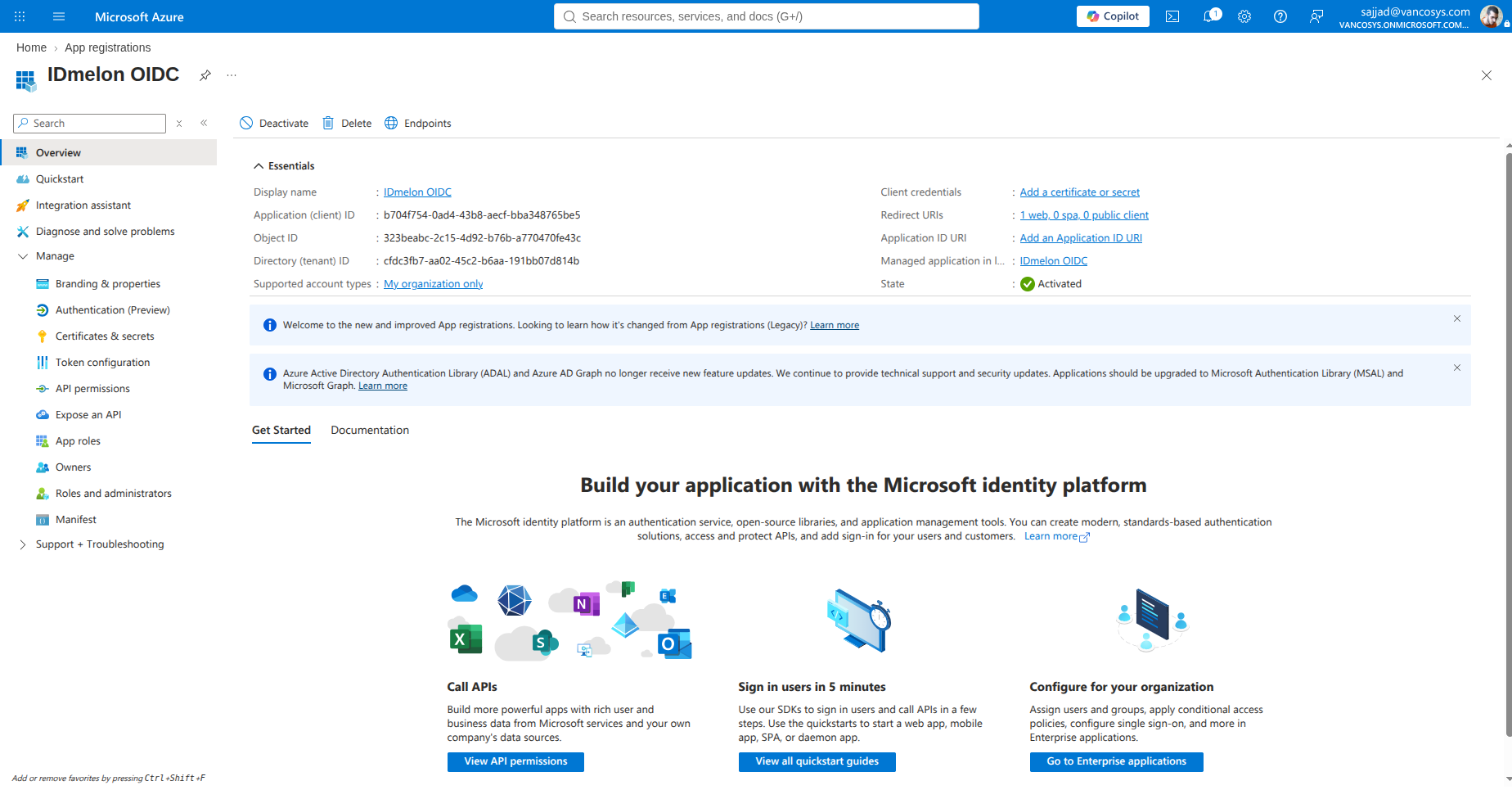The image size is (1512, 790).
Task: Pin IDmelon OIDC to dashboard
Action: [205, 75]
